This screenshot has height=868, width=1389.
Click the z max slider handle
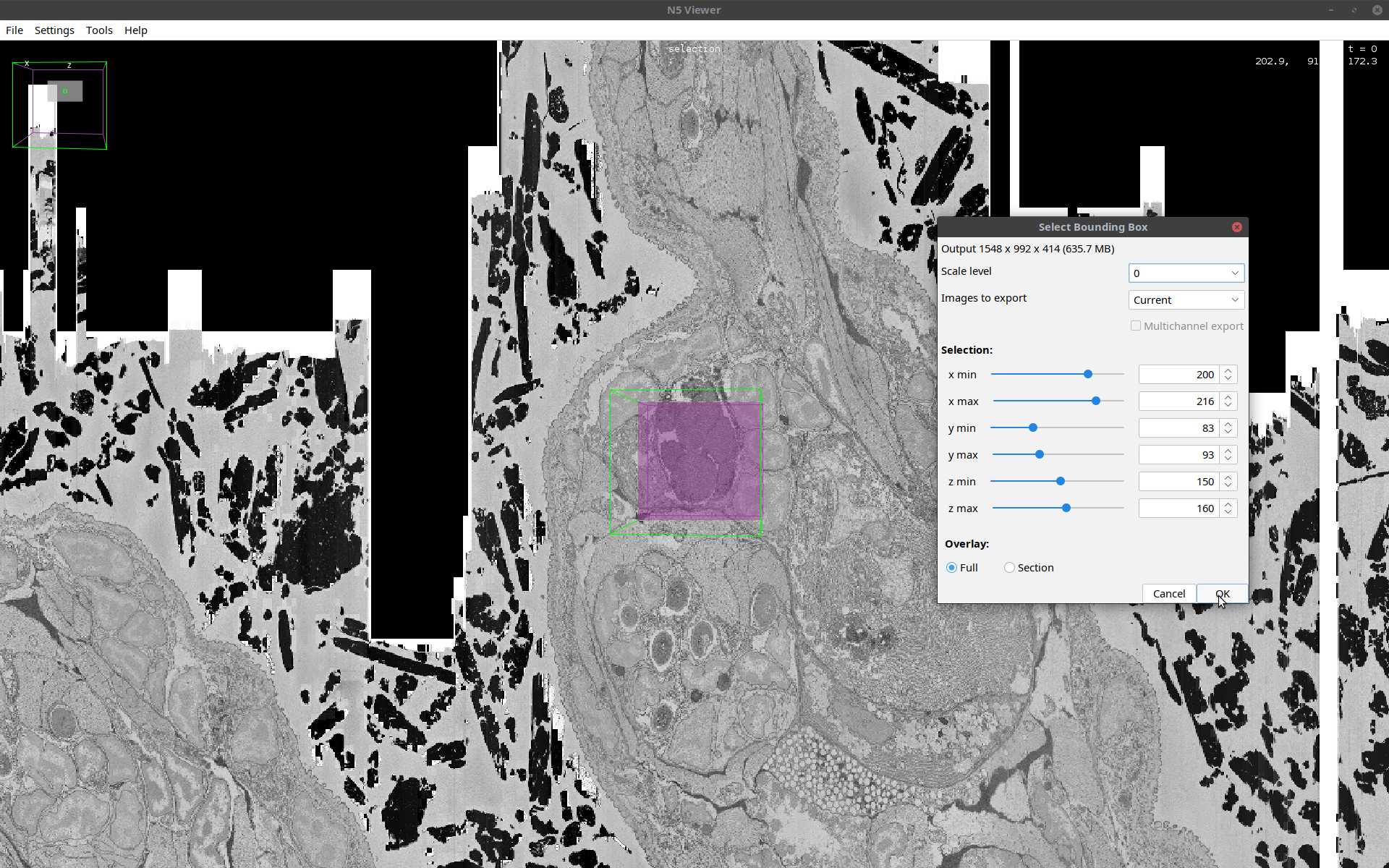pos(1066,509)
